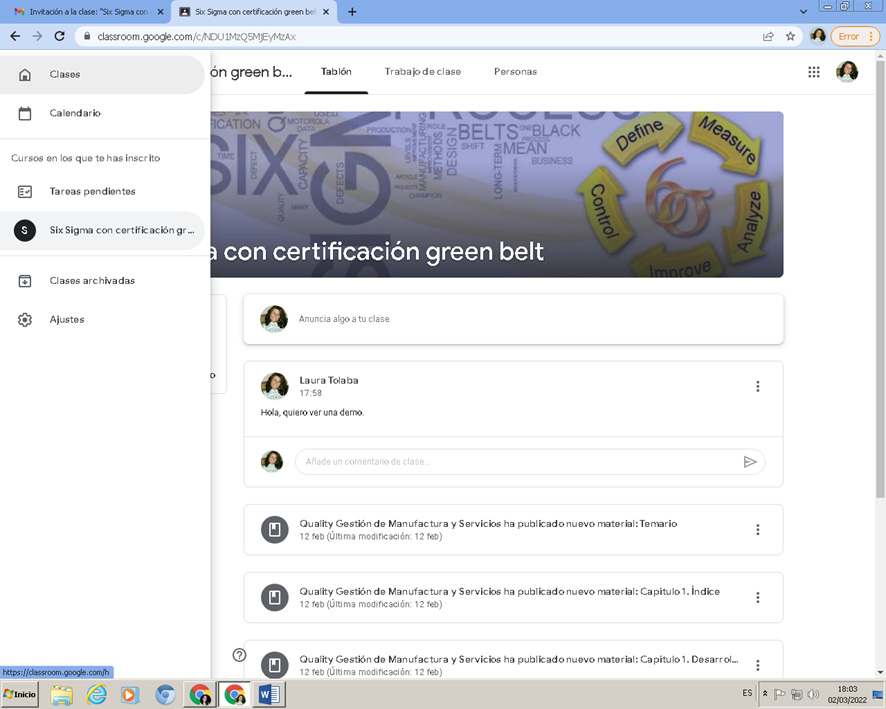Open Word from the taskbar
Viewport: 886px width, 709px height.
pyautogui.click(x=269, y=694)
